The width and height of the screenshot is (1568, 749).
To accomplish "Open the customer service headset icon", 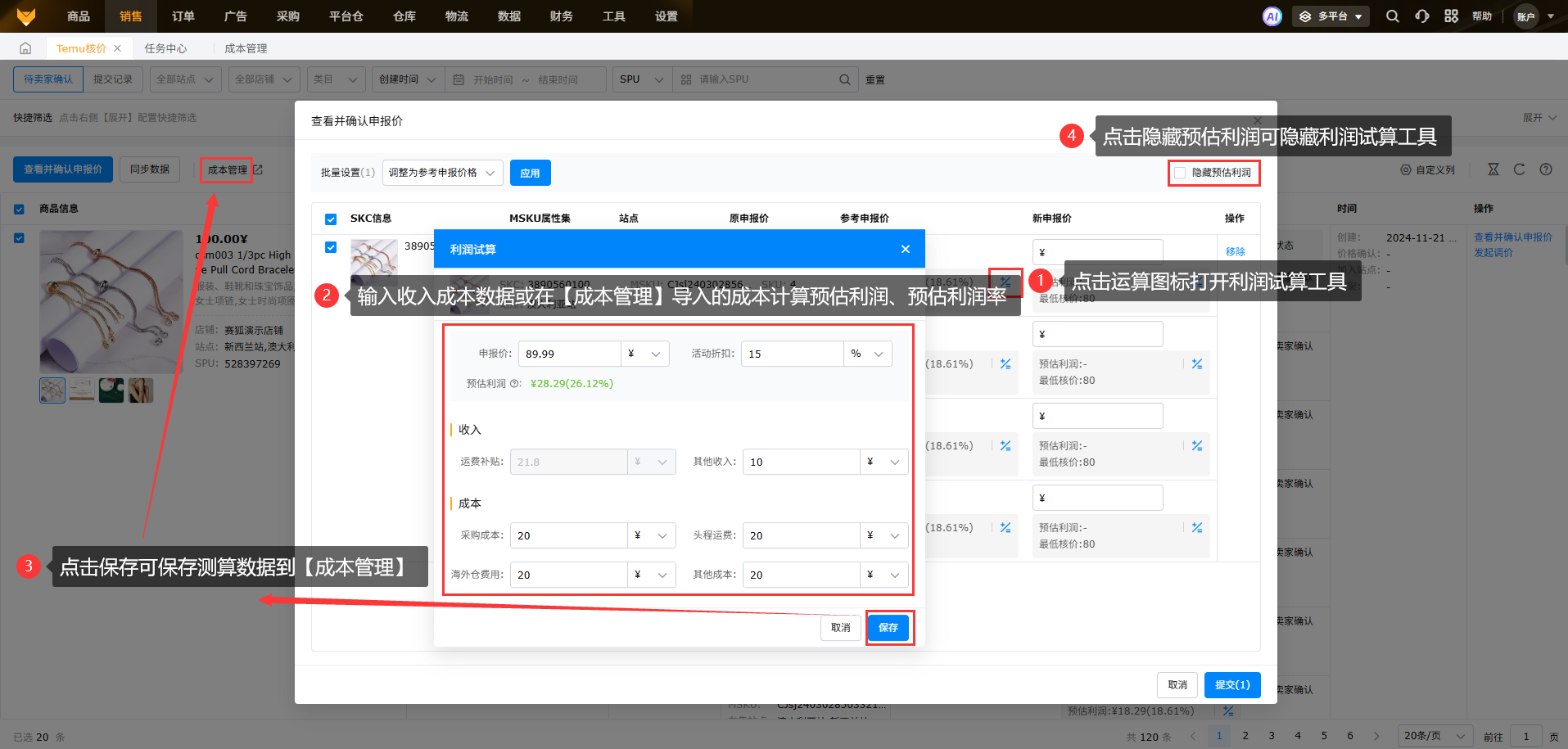I will coord(1422,16).
